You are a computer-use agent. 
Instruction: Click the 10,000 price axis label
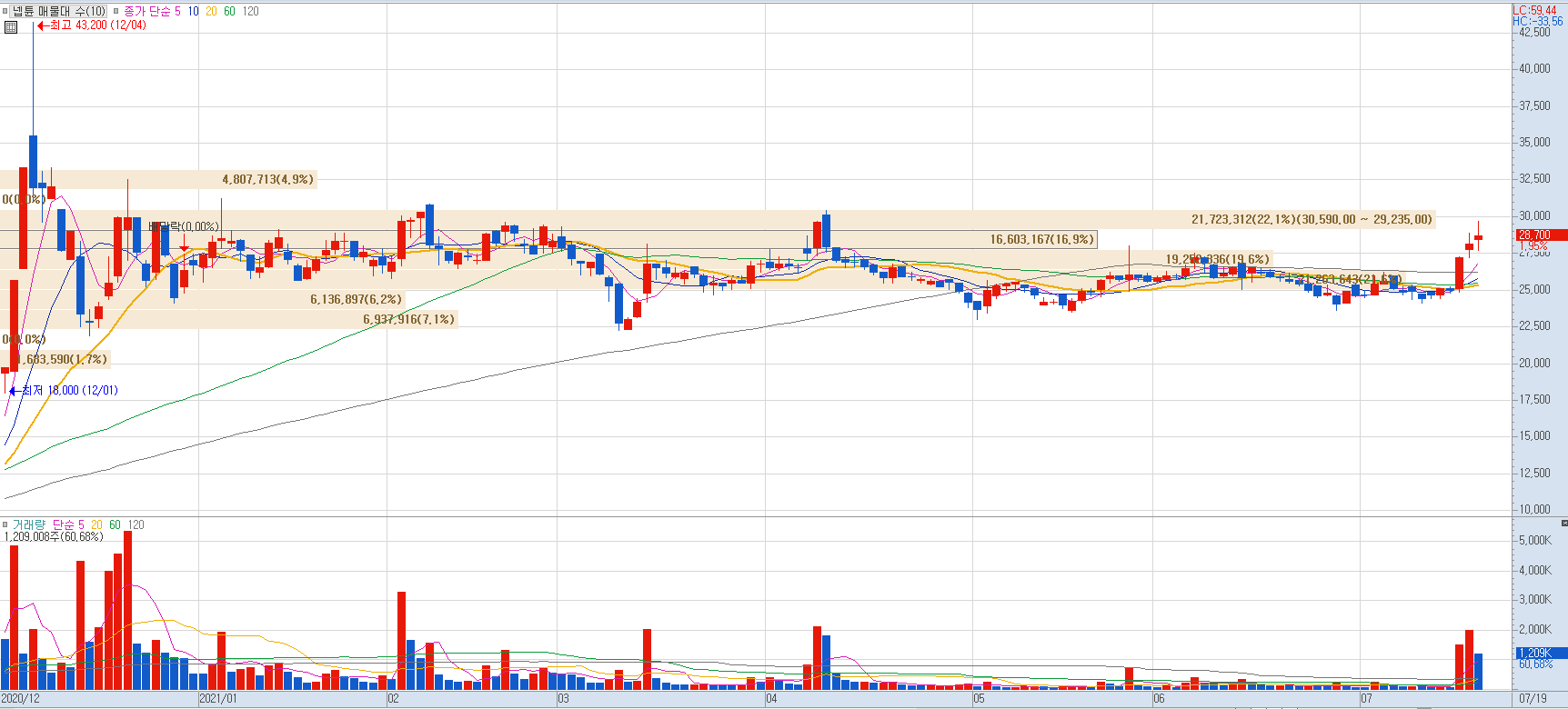pos(1535,509)
